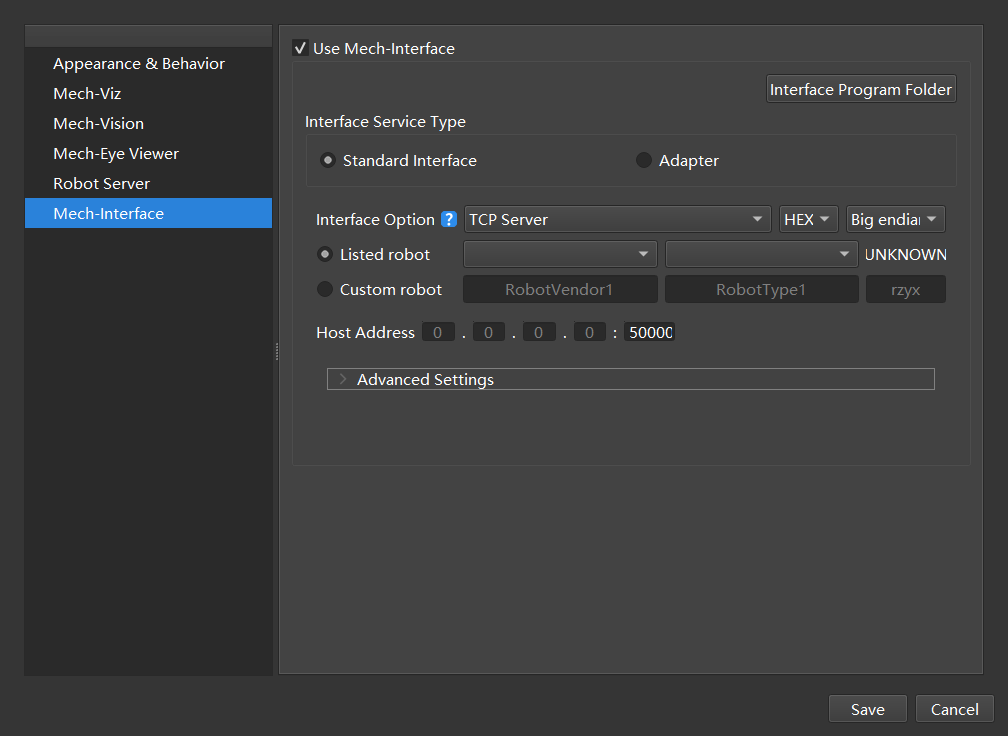1008x736 pixels.
Task: Click the second Host Address octet field
Action: pyautogui.click(x=489, y=332)
